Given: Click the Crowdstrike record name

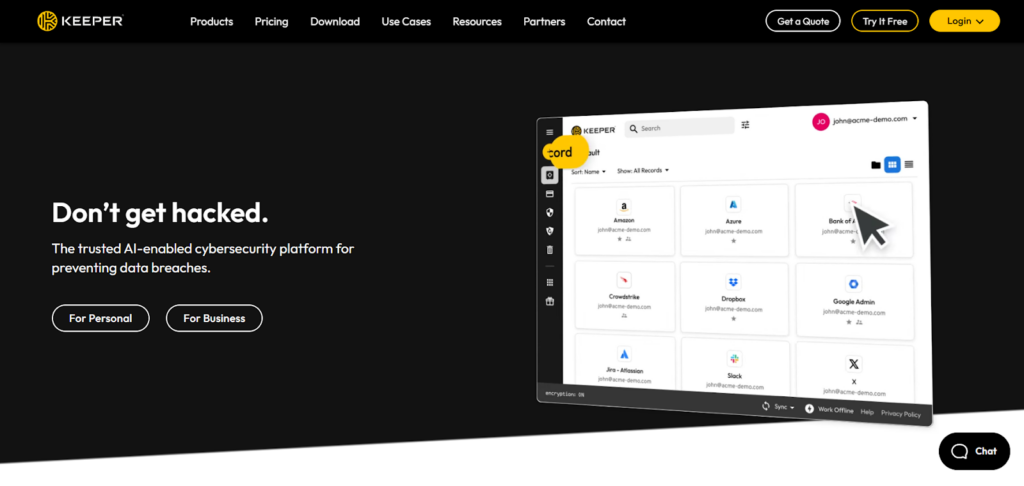Looking at the screenshot, I should [x=624, y=297].
